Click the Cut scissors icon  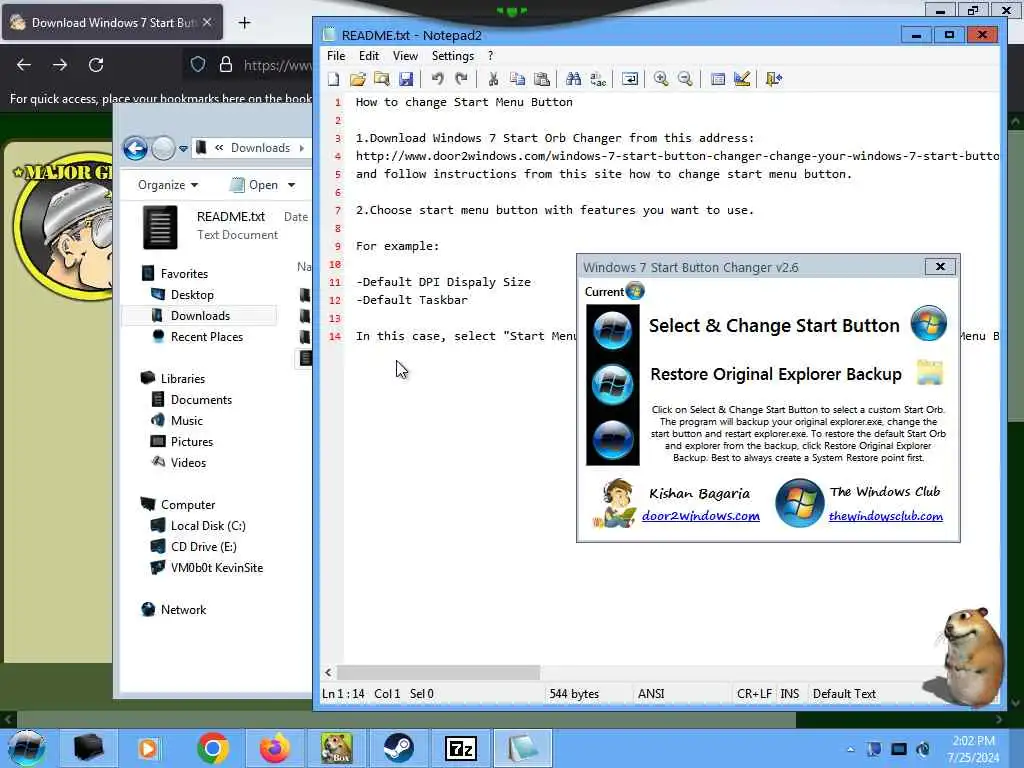(x=493, y=79)
